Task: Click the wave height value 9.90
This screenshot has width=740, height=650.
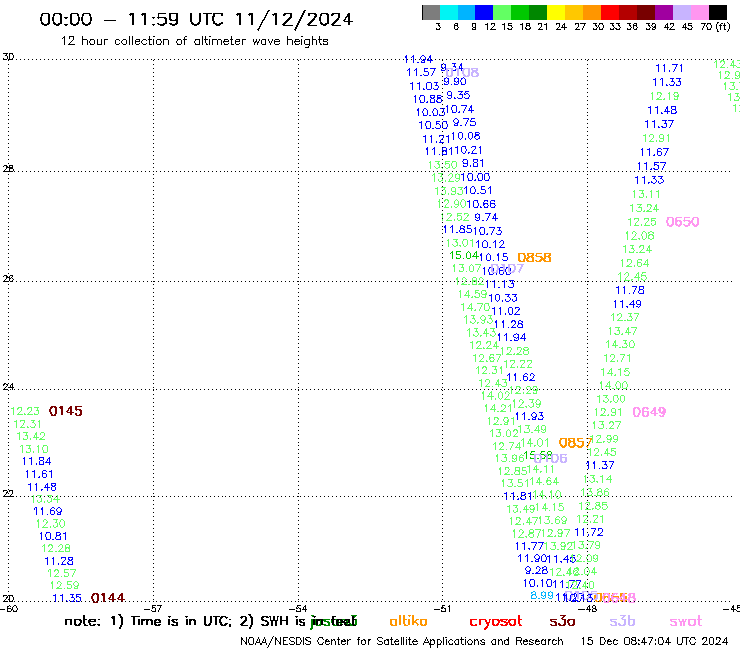Action: (454, 82)
